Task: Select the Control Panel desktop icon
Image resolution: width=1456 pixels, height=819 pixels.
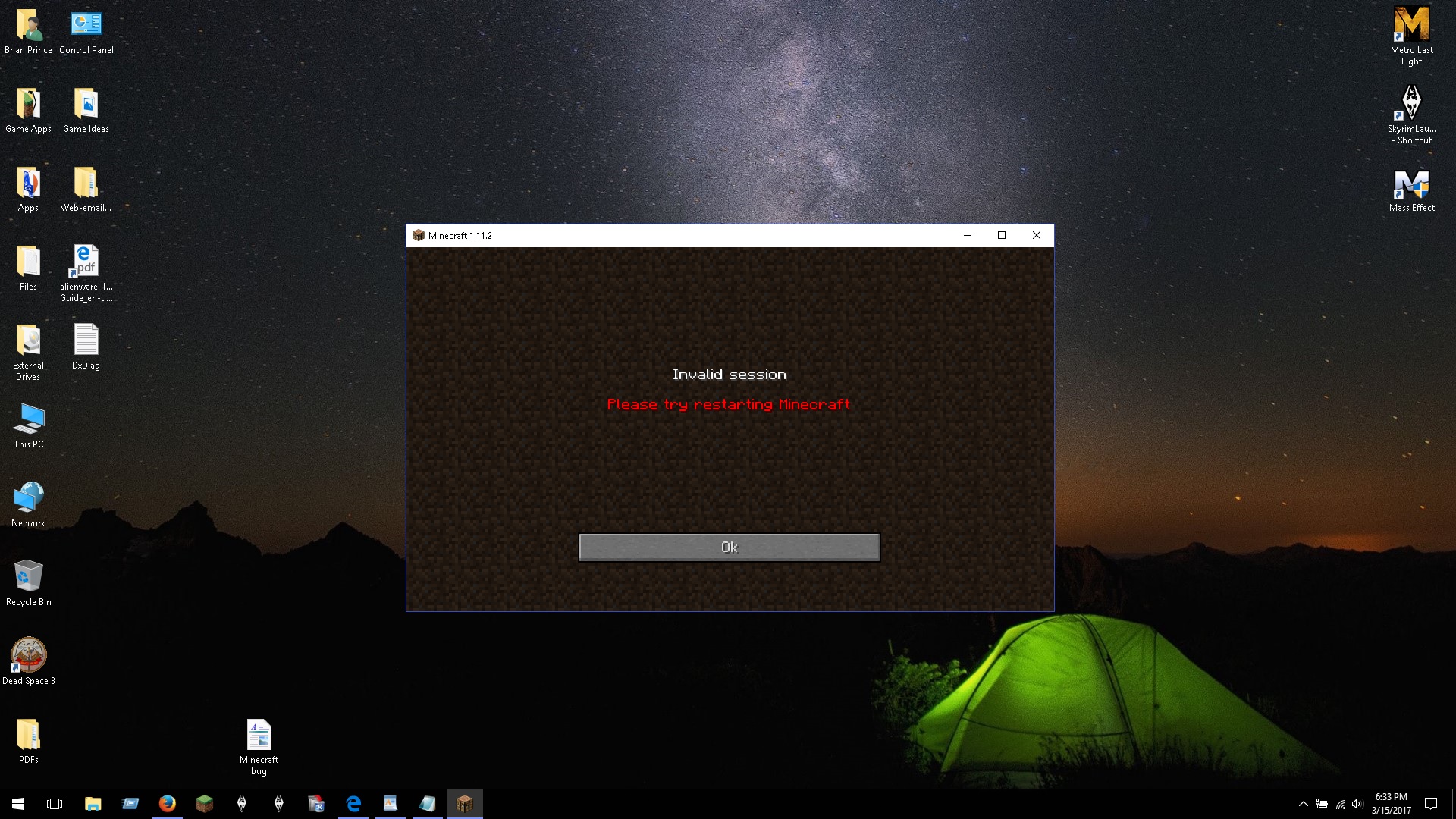Action: coord(86,33)
